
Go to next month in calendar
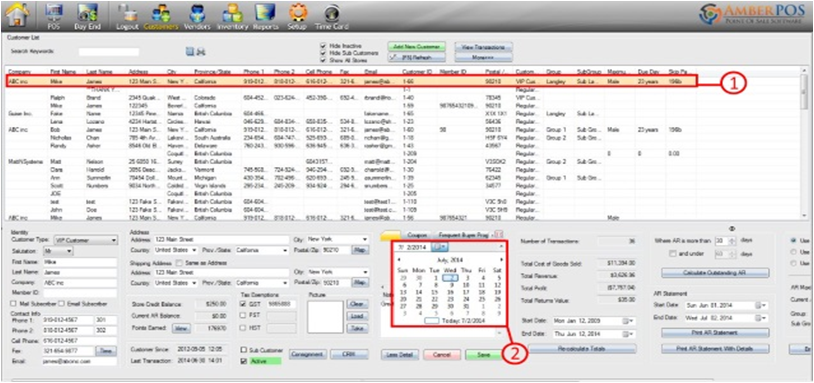[x=501, y=259]
